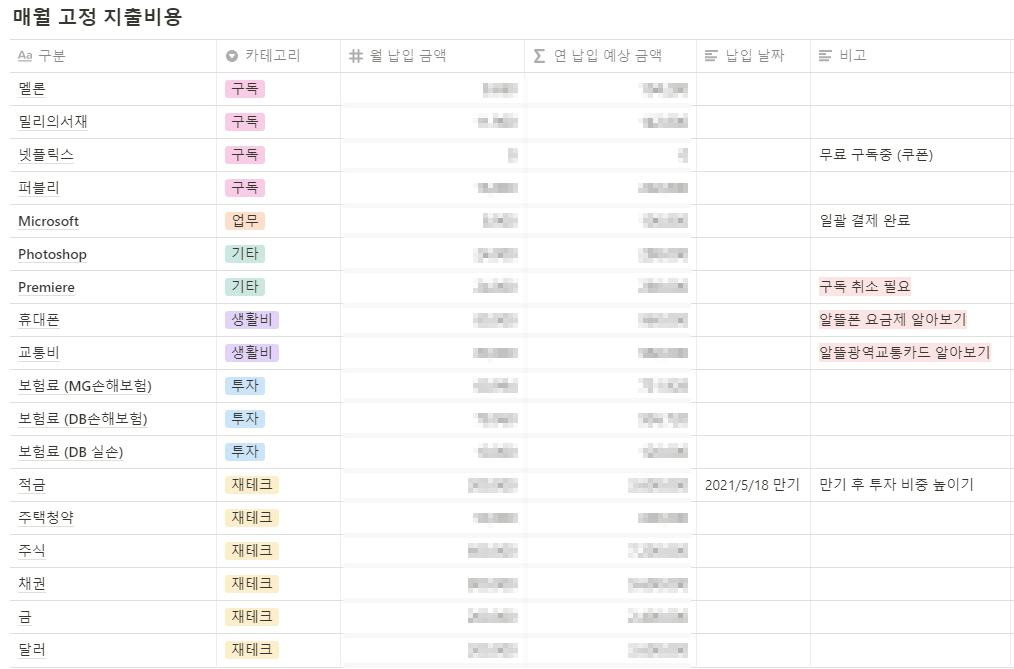Open the 주택청약 row

[x=46, y=517]
